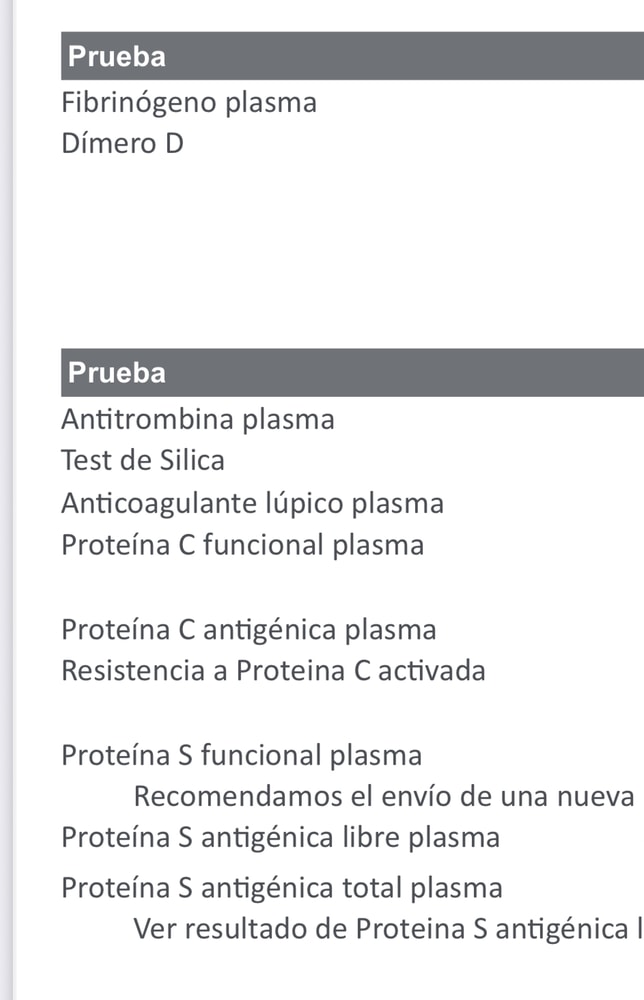This screenshot has width=644, height=1000.
Task: Select the Fibrinógeno plasma test row
Action: [189, 103]
